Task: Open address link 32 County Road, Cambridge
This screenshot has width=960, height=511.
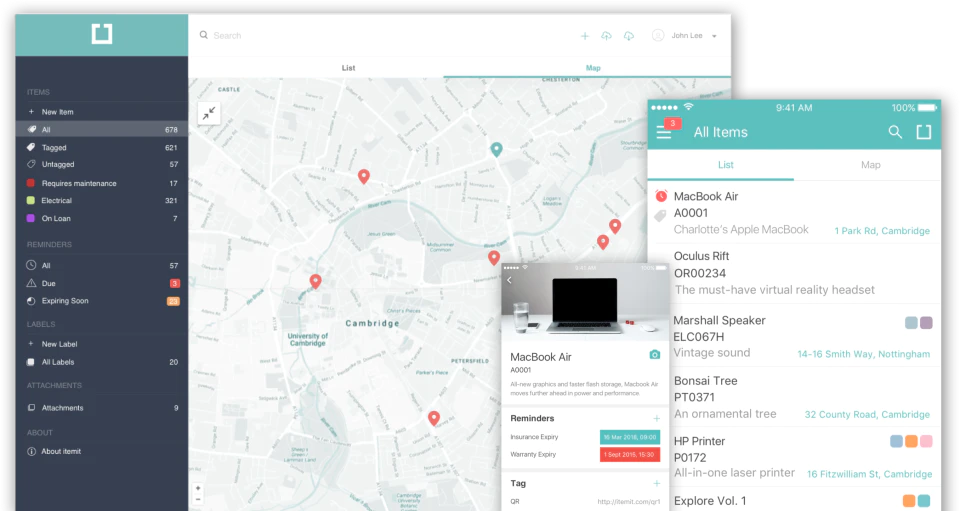Action: [x=867, y=414]
